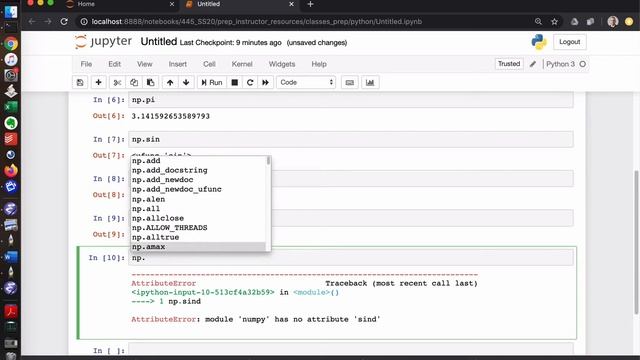Click the pencil edit mode indicator
This screenshot has height=360, width=640.
533,64
